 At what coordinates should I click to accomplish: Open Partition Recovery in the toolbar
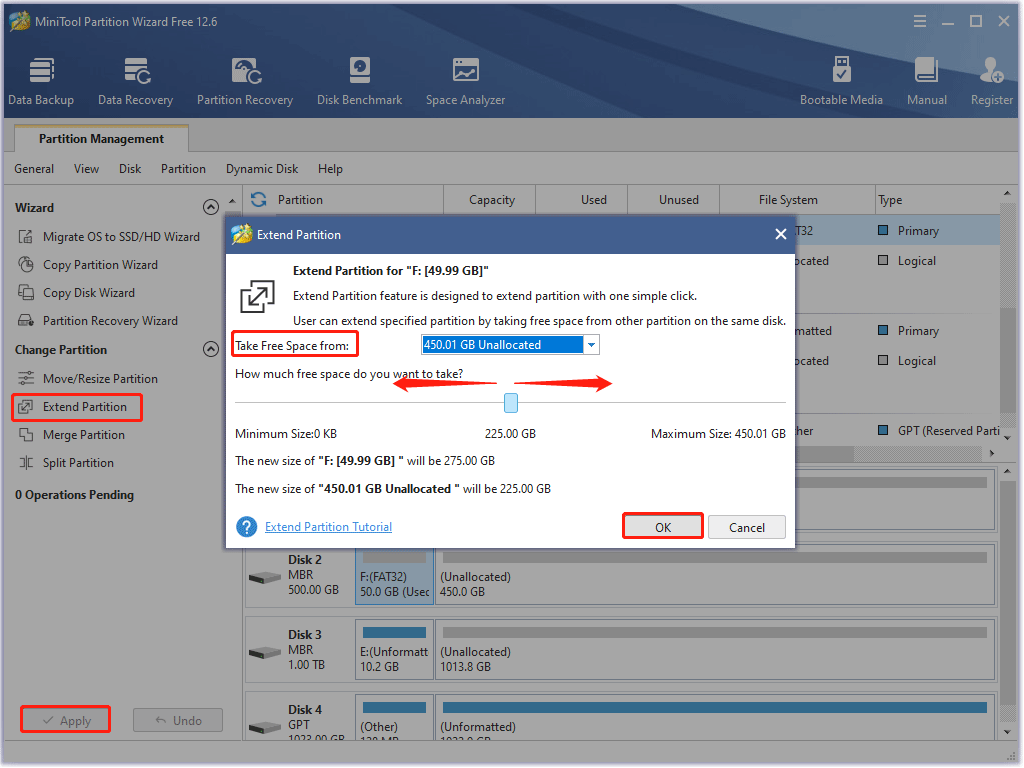(x=245, y=82)
